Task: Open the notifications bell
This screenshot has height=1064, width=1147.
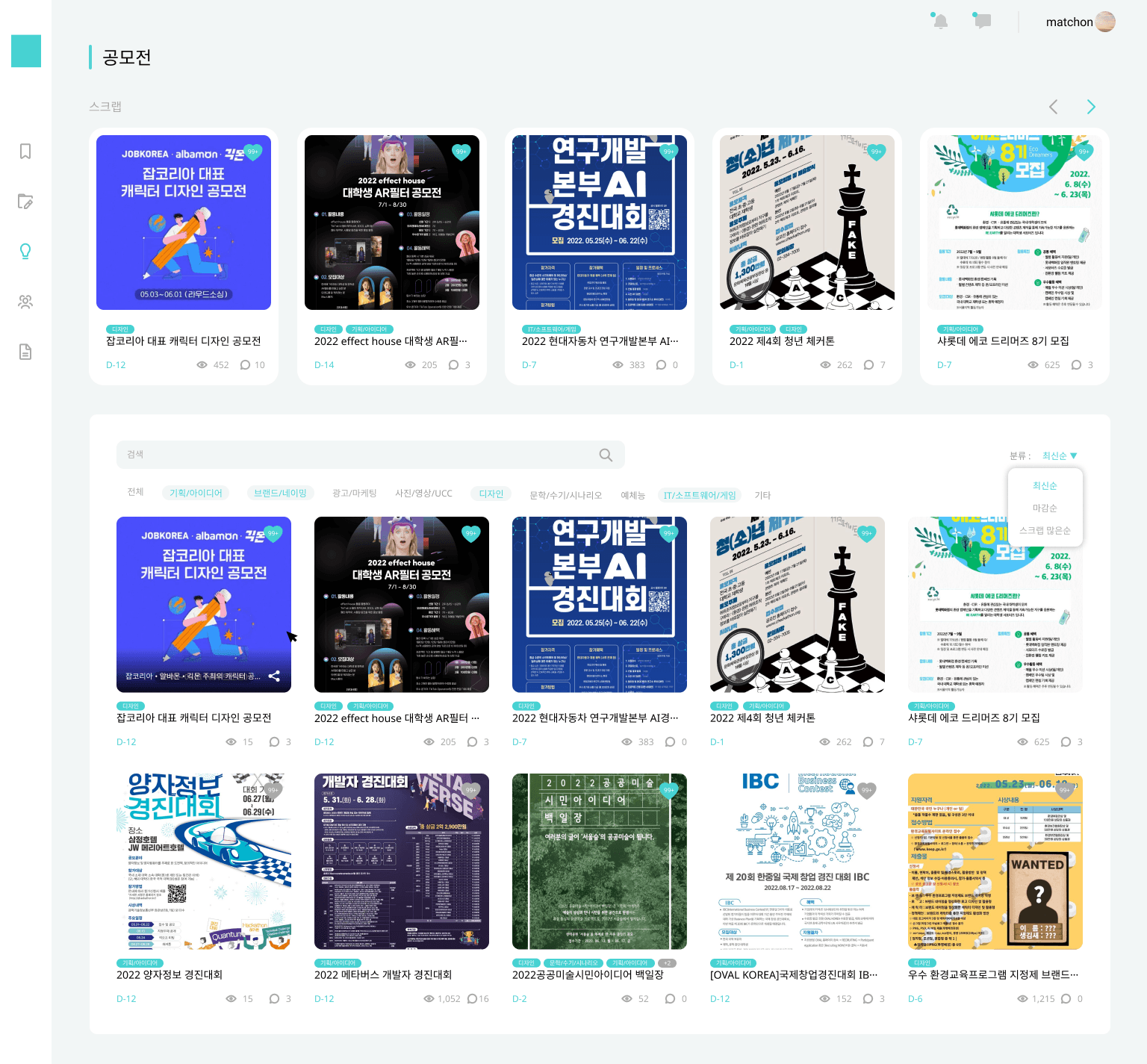Action: (x=941, y=21)
